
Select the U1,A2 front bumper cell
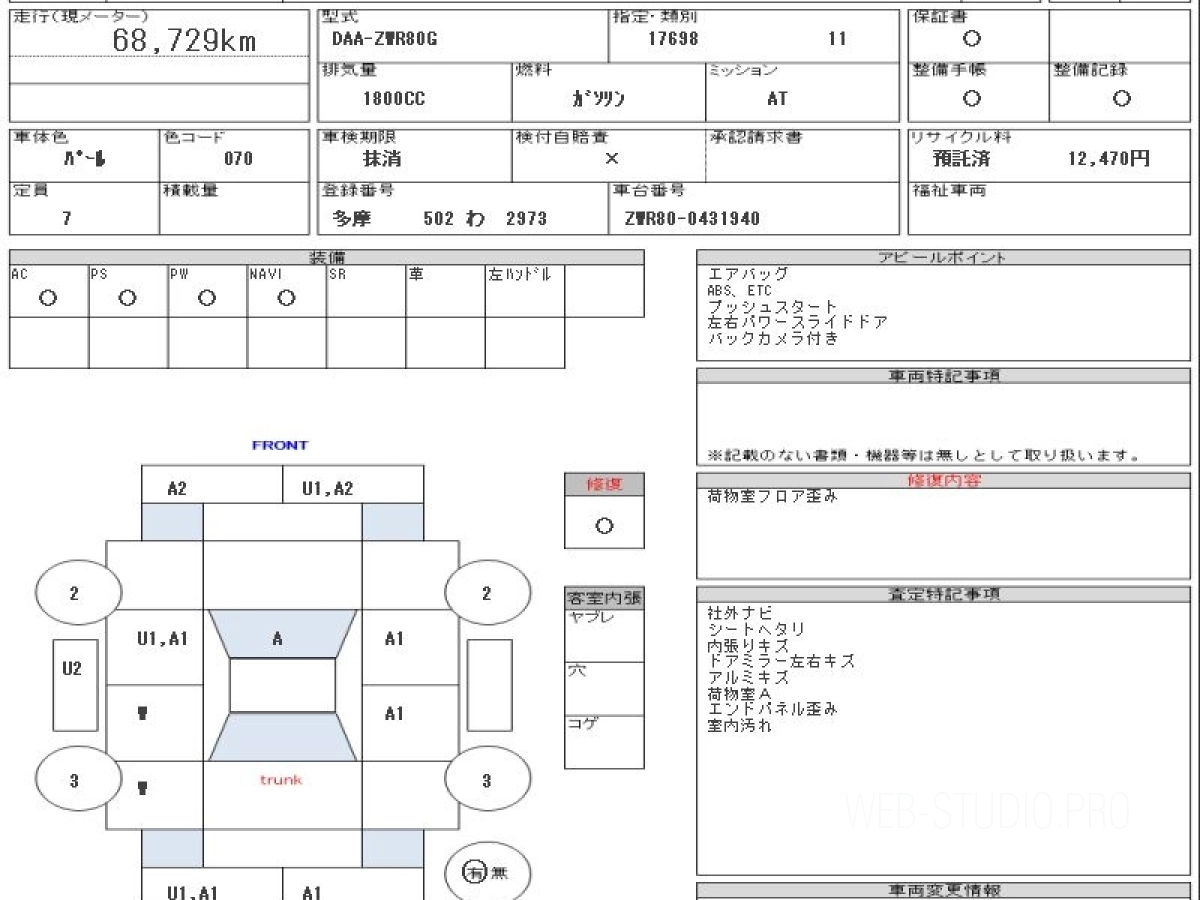pos(352,485)
